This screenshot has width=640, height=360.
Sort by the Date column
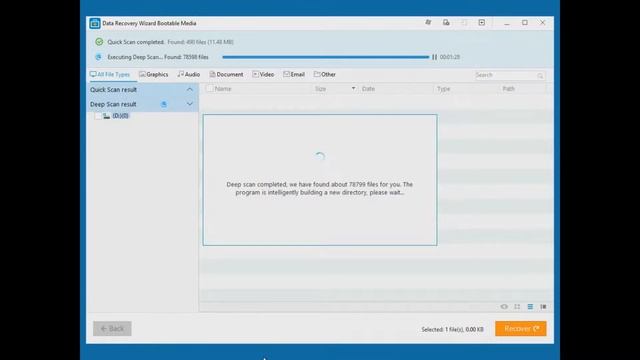(x=368, y=89)
